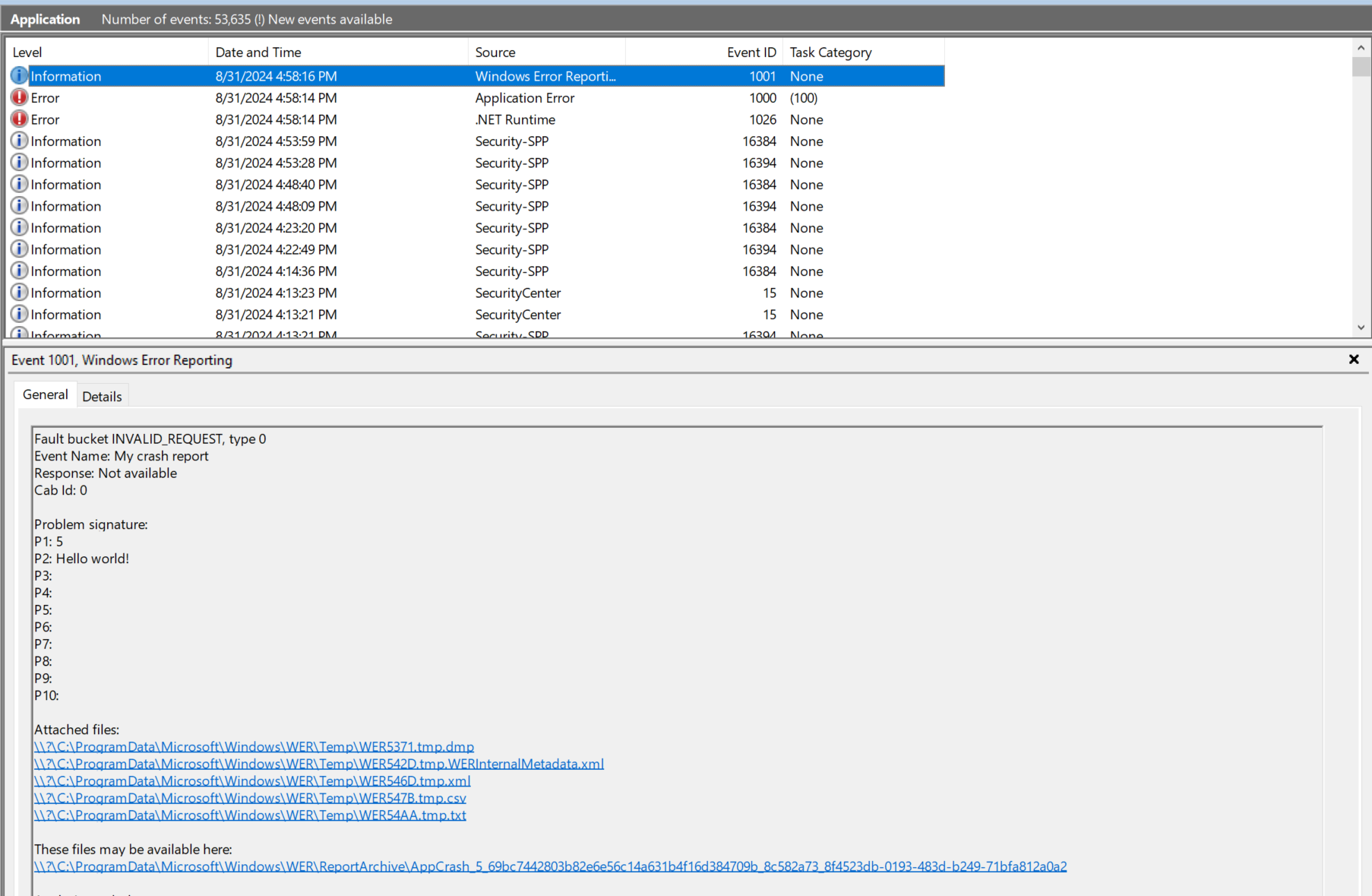The image size is (1372, 896).
Task: Switch to the Details tab
Action: [x=103, y=395]
